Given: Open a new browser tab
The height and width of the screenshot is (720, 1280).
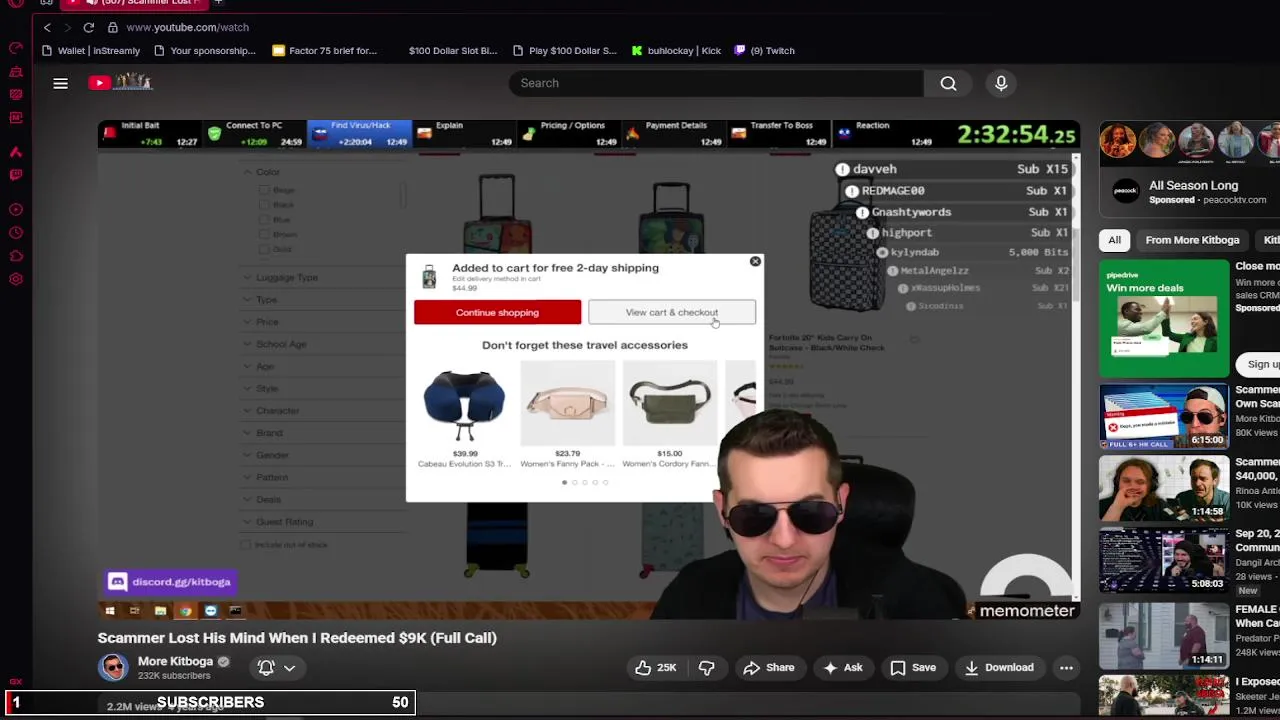Looking at the screenshot, I should coord(218,3).
